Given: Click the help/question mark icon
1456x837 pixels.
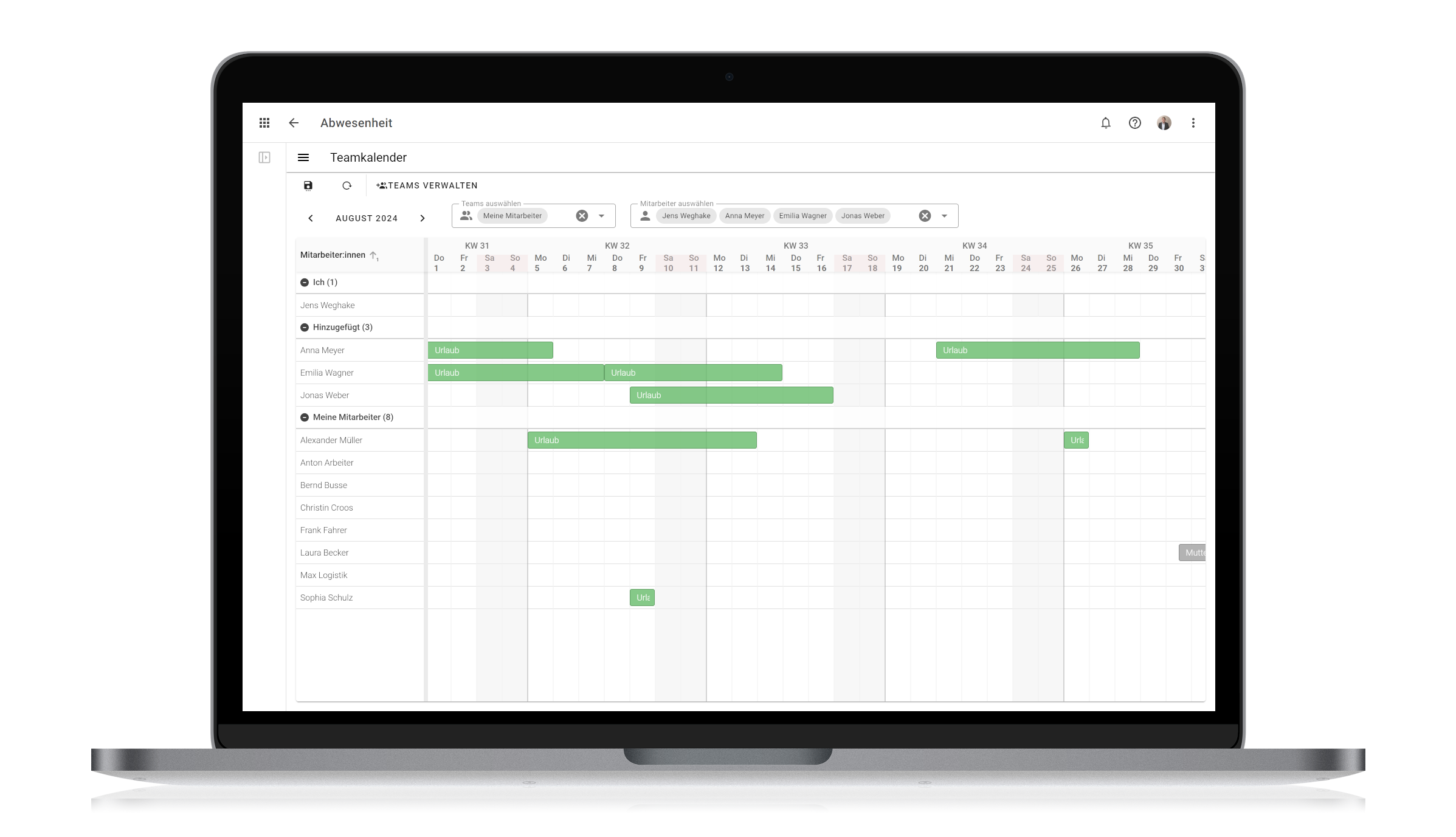Looking at the screenshot, I should (1135, 123).
